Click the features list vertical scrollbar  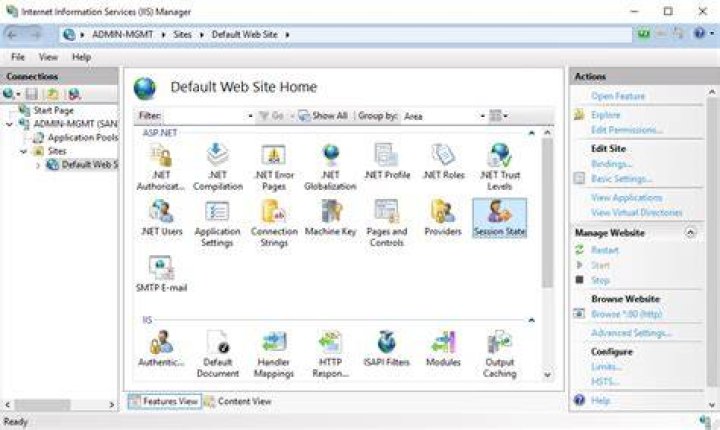[547, 212]
